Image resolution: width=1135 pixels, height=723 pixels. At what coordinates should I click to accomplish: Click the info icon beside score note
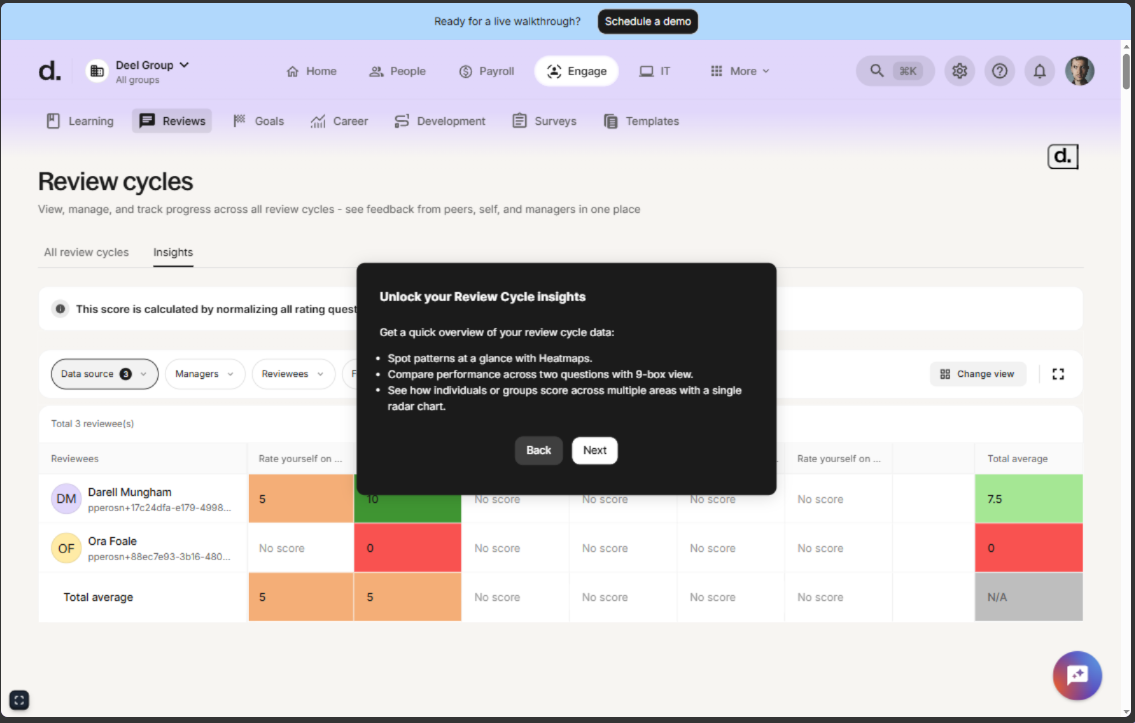click(60, 309)
